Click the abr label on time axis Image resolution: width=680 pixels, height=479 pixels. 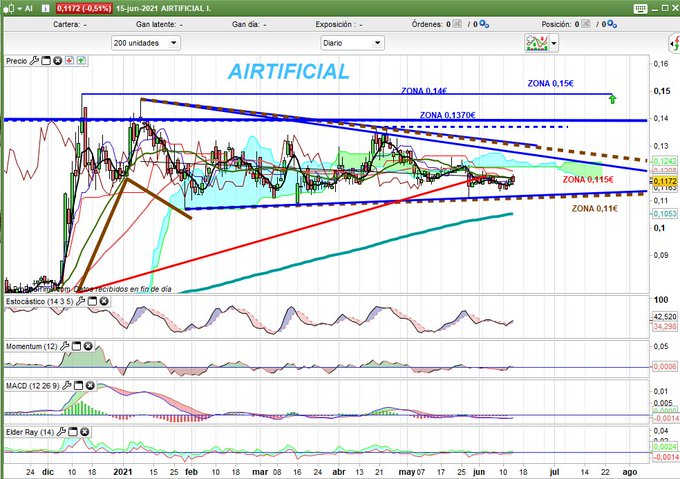pos(339,472)
